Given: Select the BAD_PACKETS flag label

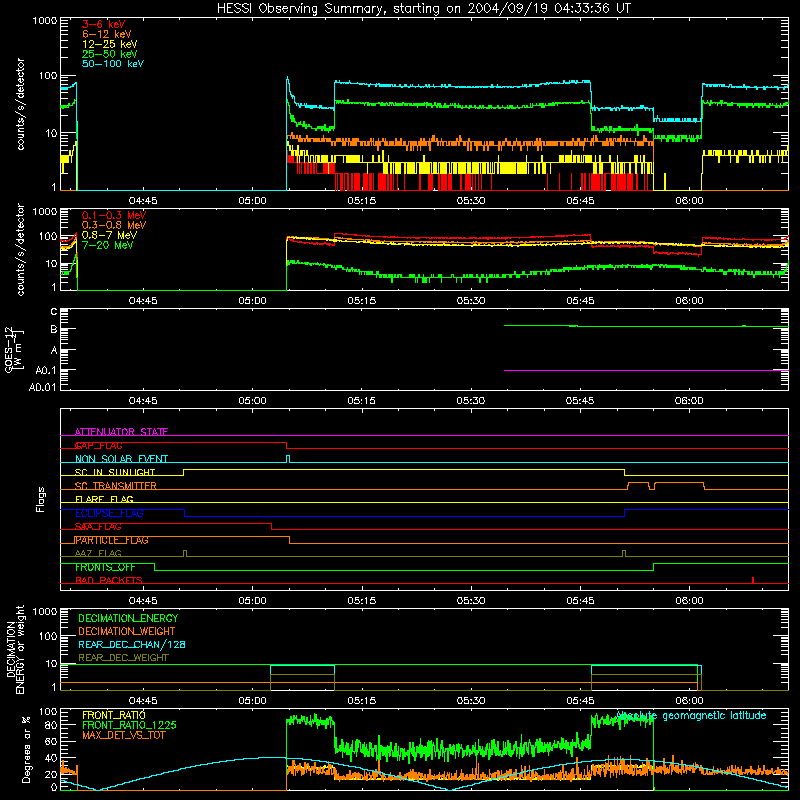Looking at the screenshot, I should pos(109,580).
